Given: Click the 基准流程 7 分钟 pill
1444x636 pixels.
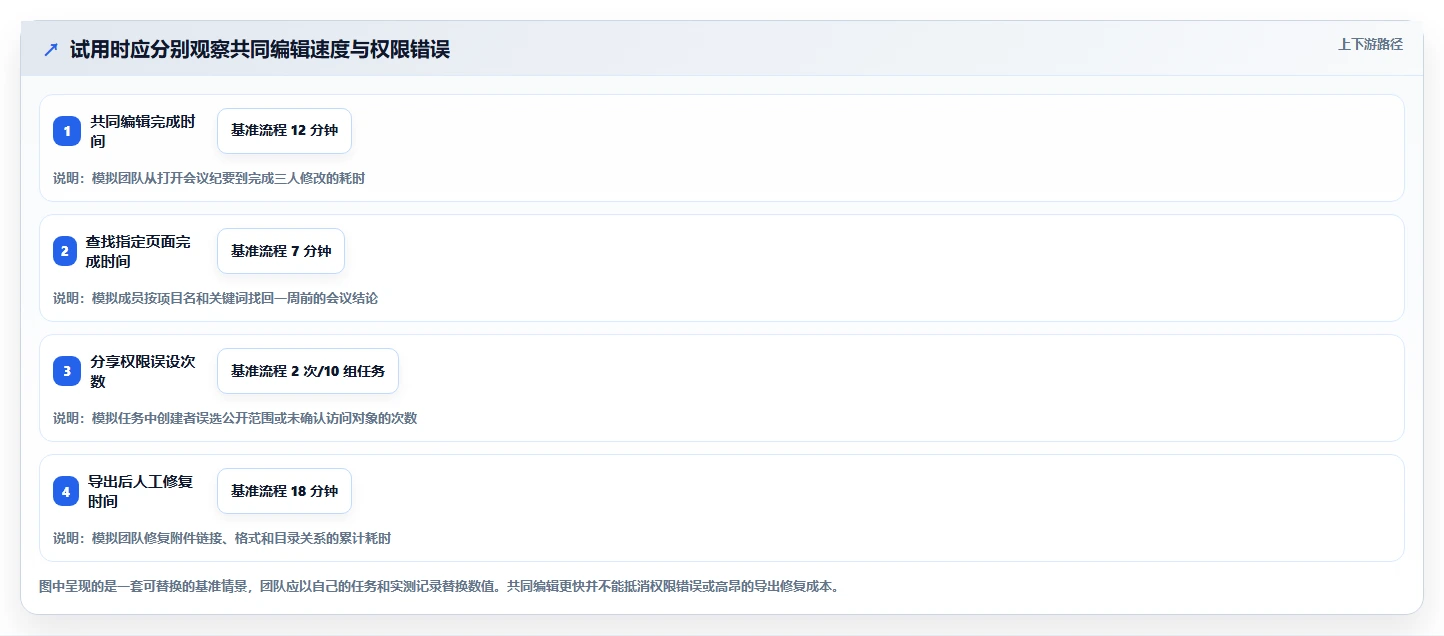Looking at the screenshot, I should [281, 251].
